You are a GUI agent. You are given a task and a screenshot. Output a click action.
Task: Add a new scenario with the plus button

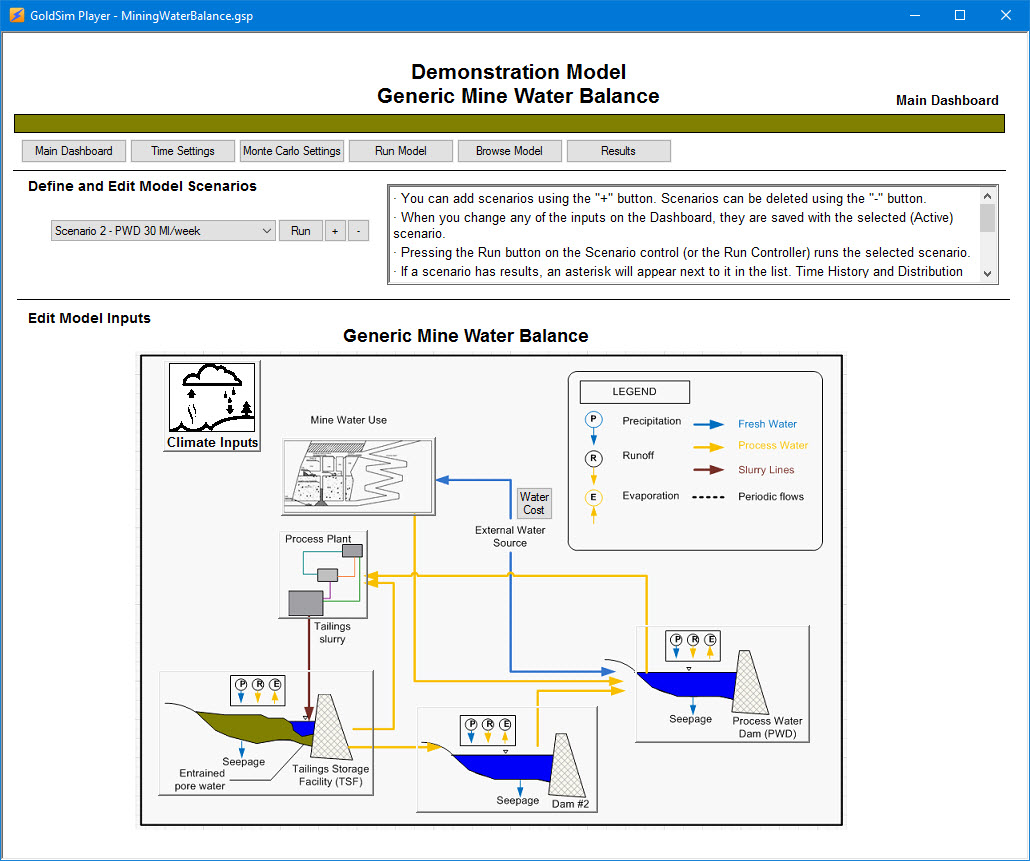pos(335,230)
